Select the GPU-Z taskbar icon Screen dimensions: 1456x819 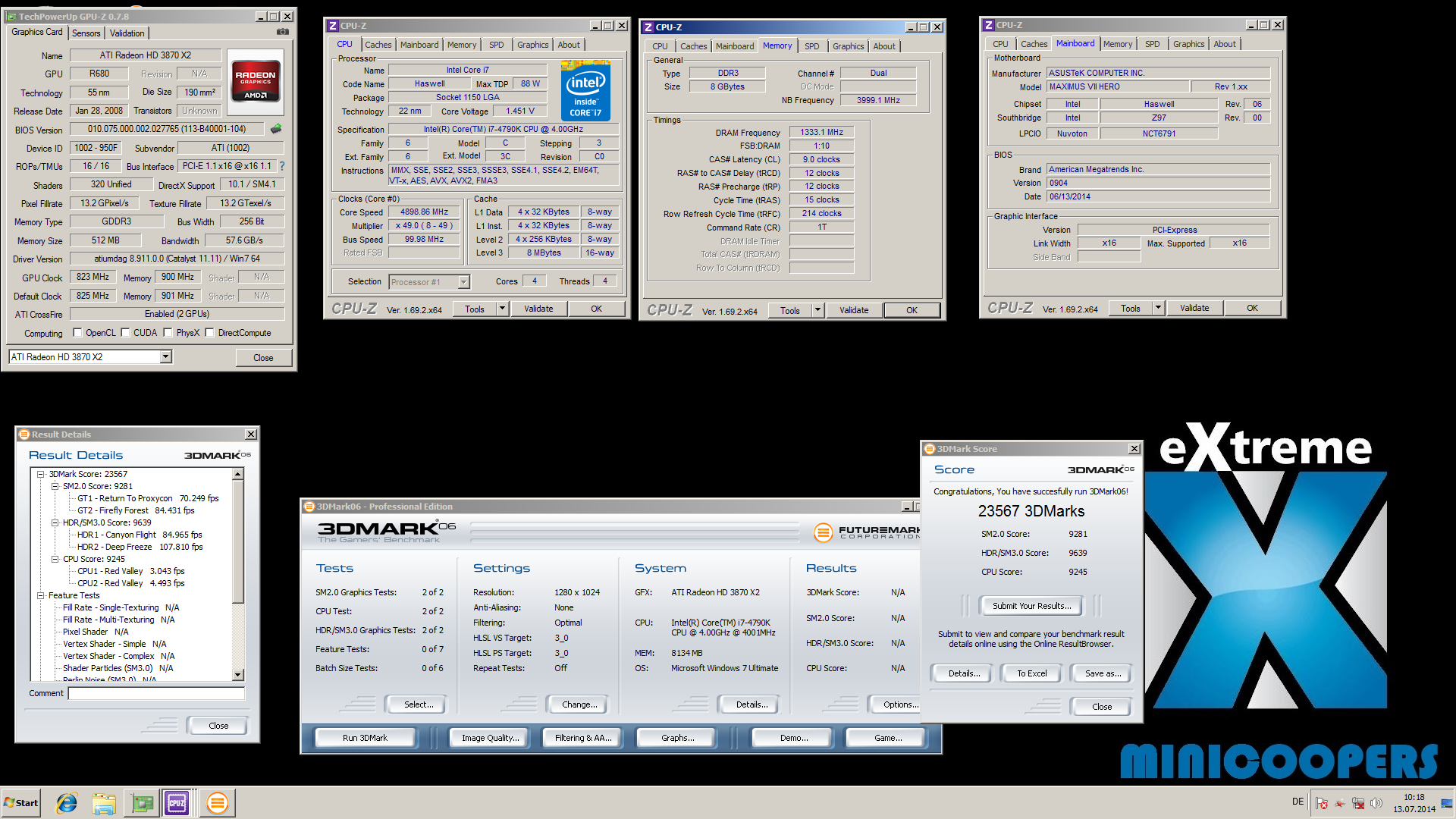point(142,802)
